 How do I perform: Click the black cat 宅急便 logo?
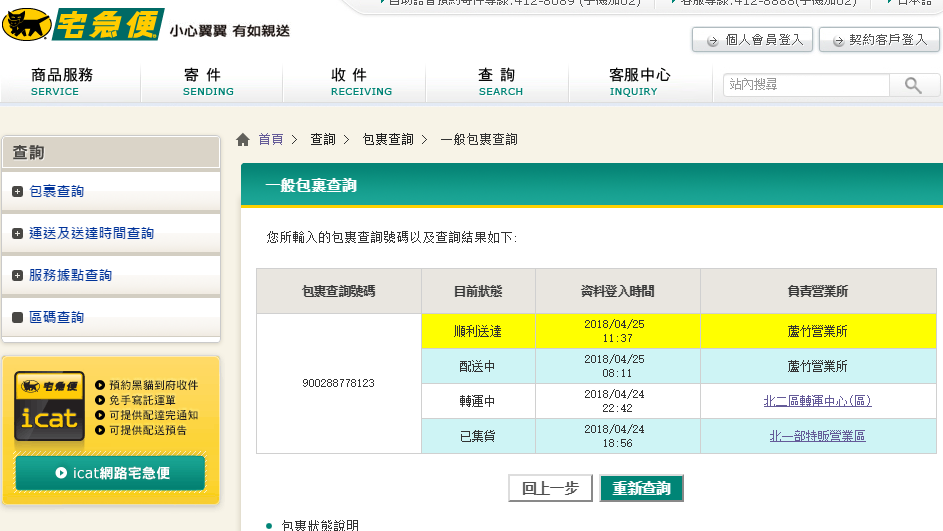tap(82, 24)
